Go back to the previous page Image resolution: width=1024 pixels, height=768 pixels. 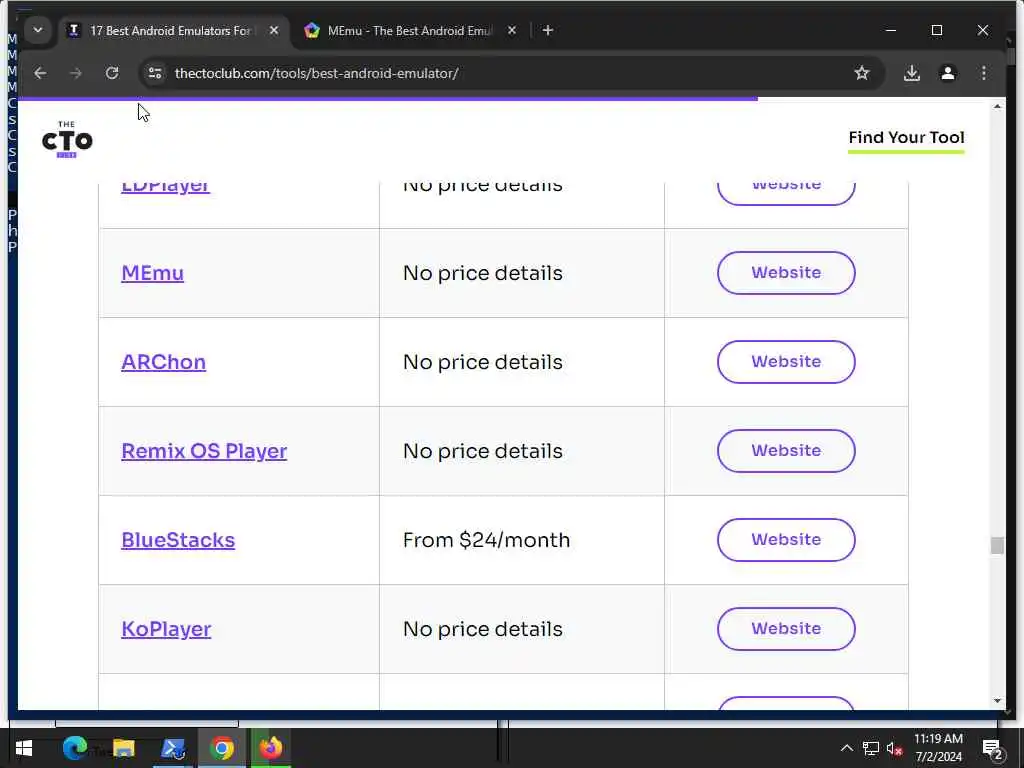pyautogui.click(x=40, y=73)
